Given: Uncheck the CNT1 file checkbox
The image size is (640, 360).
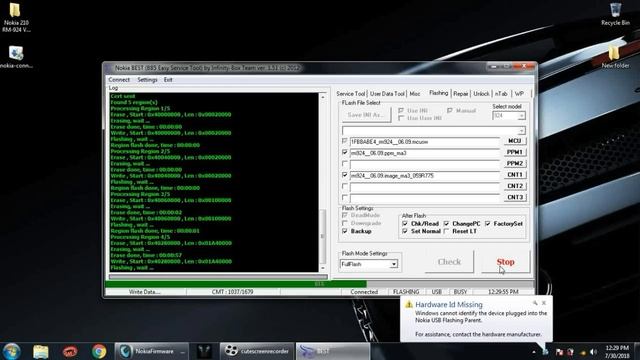Looking at the screenshot, I should pos(345,175).
